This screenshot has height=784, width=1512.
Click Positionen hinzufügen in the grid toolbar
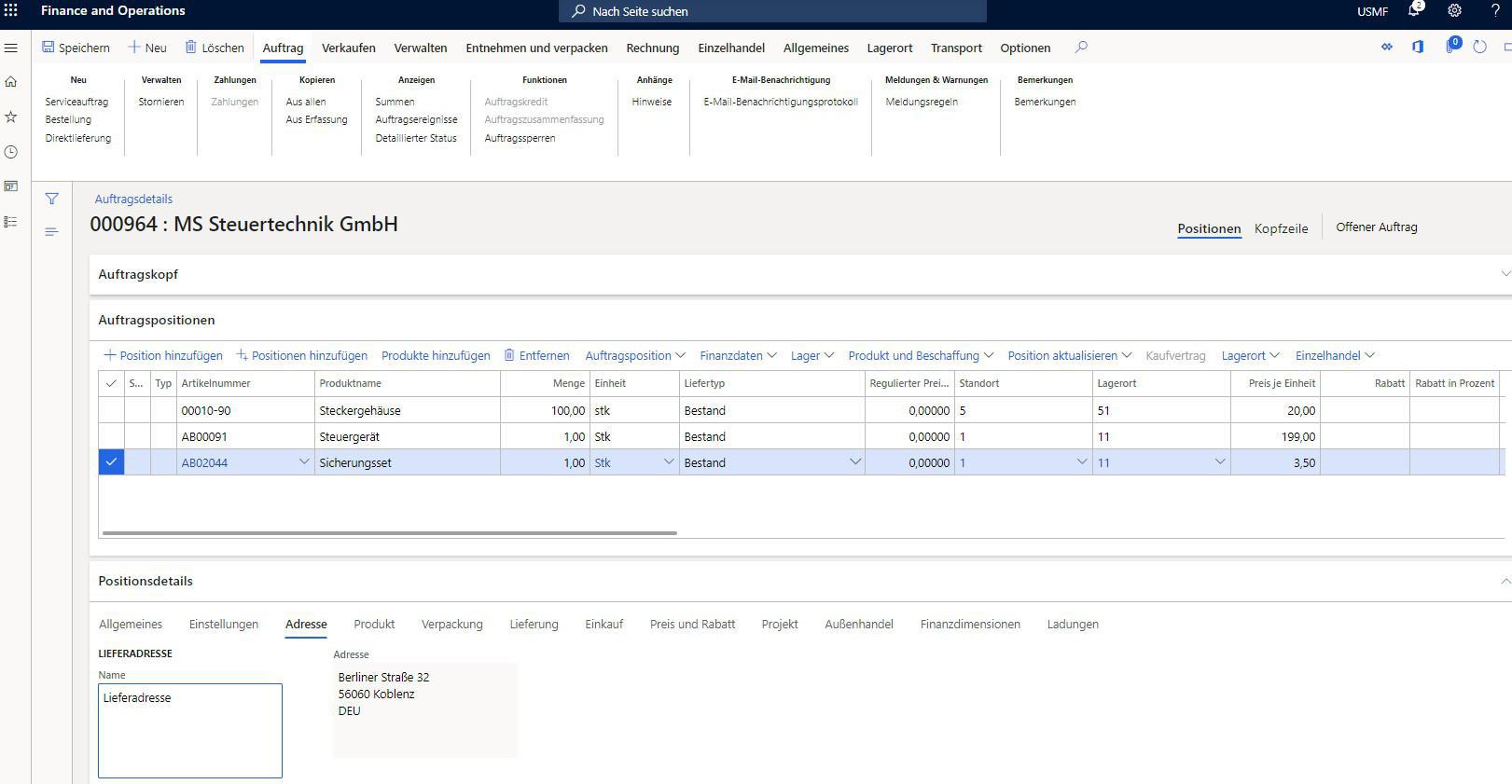pos(301,355)
